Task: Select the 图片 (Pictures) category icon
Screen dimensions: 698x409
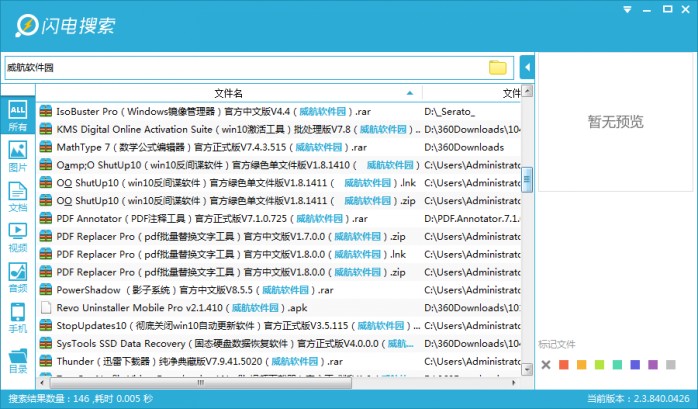Action: click(17, 154)
